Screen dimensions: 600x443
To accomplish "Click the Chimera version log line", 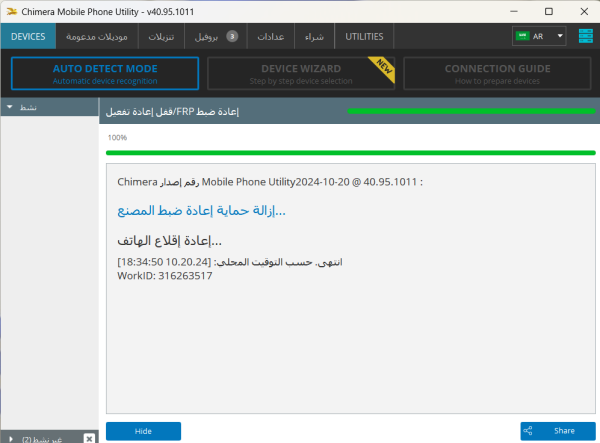I will 270,182.
